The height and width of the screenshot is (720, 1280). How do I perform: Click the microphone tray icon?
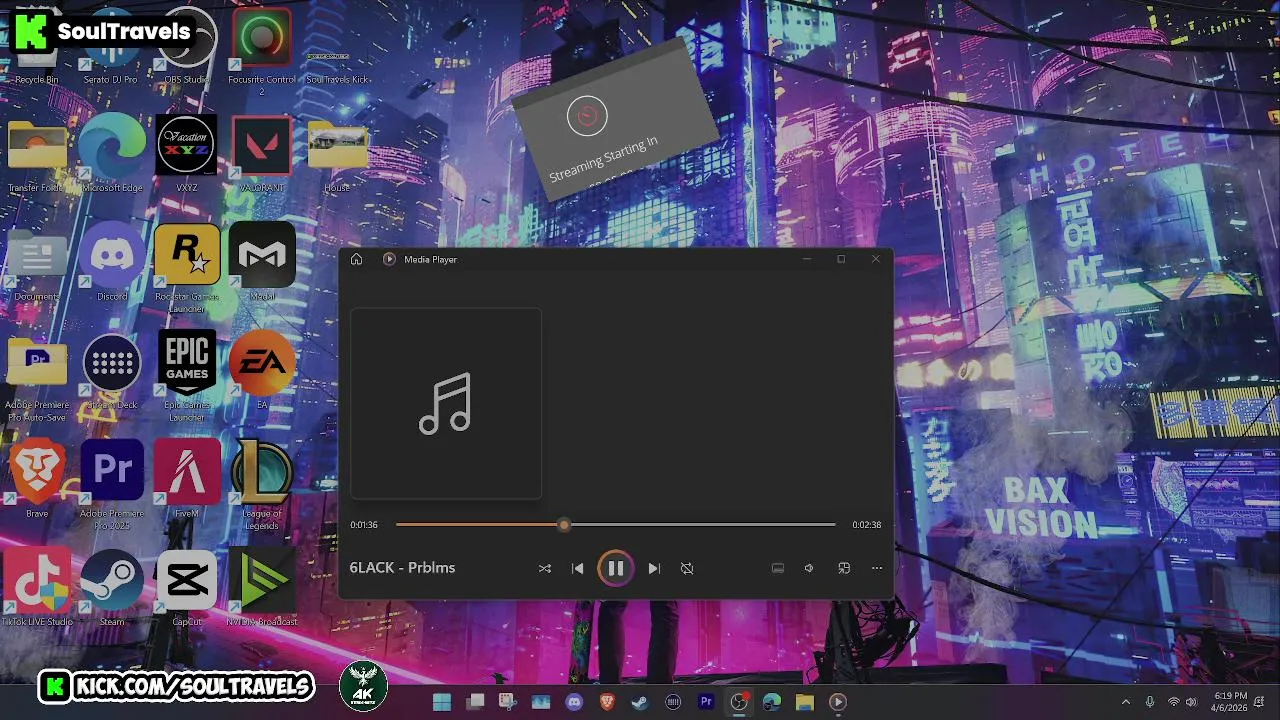1150,702
